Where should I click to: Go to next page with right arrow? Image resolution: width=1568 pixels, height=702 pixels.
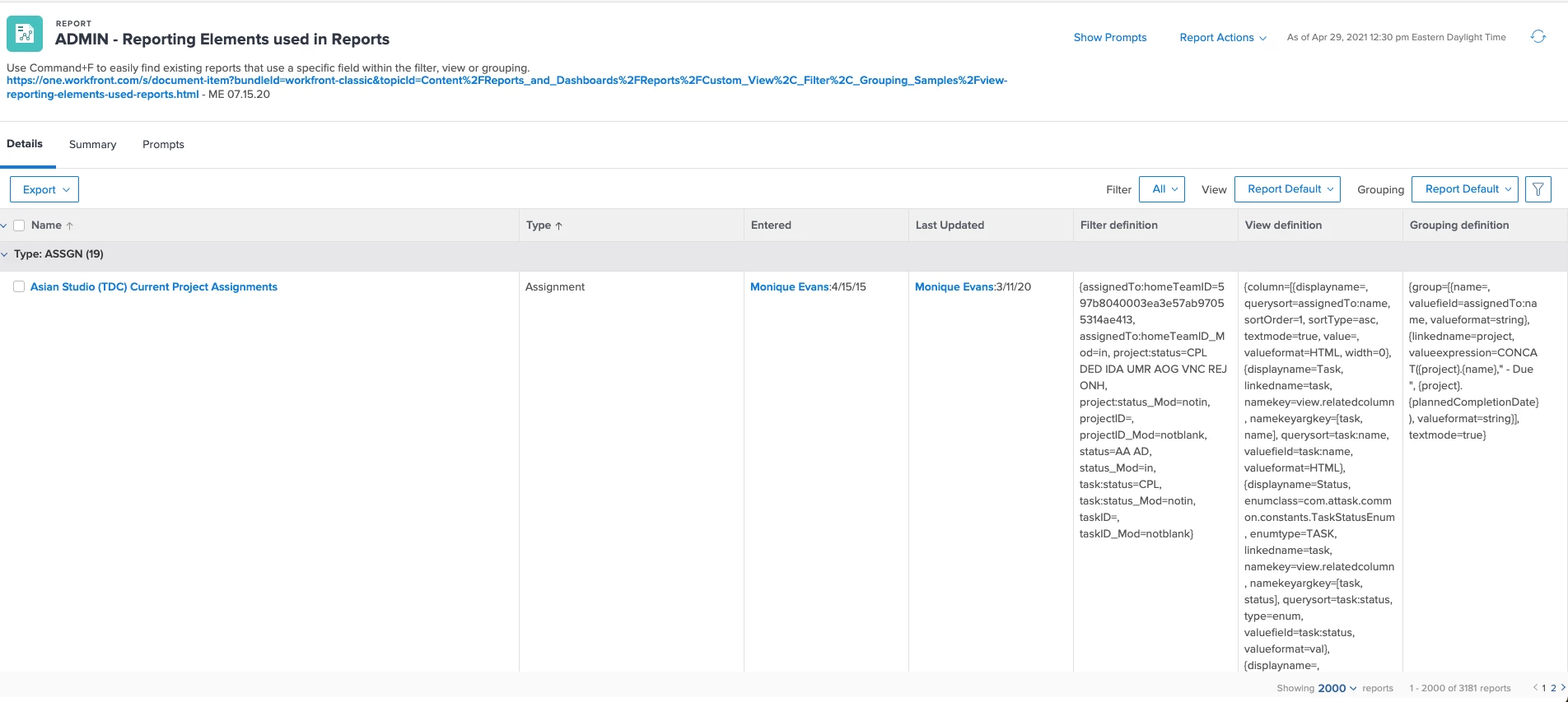coord(1563,688)
